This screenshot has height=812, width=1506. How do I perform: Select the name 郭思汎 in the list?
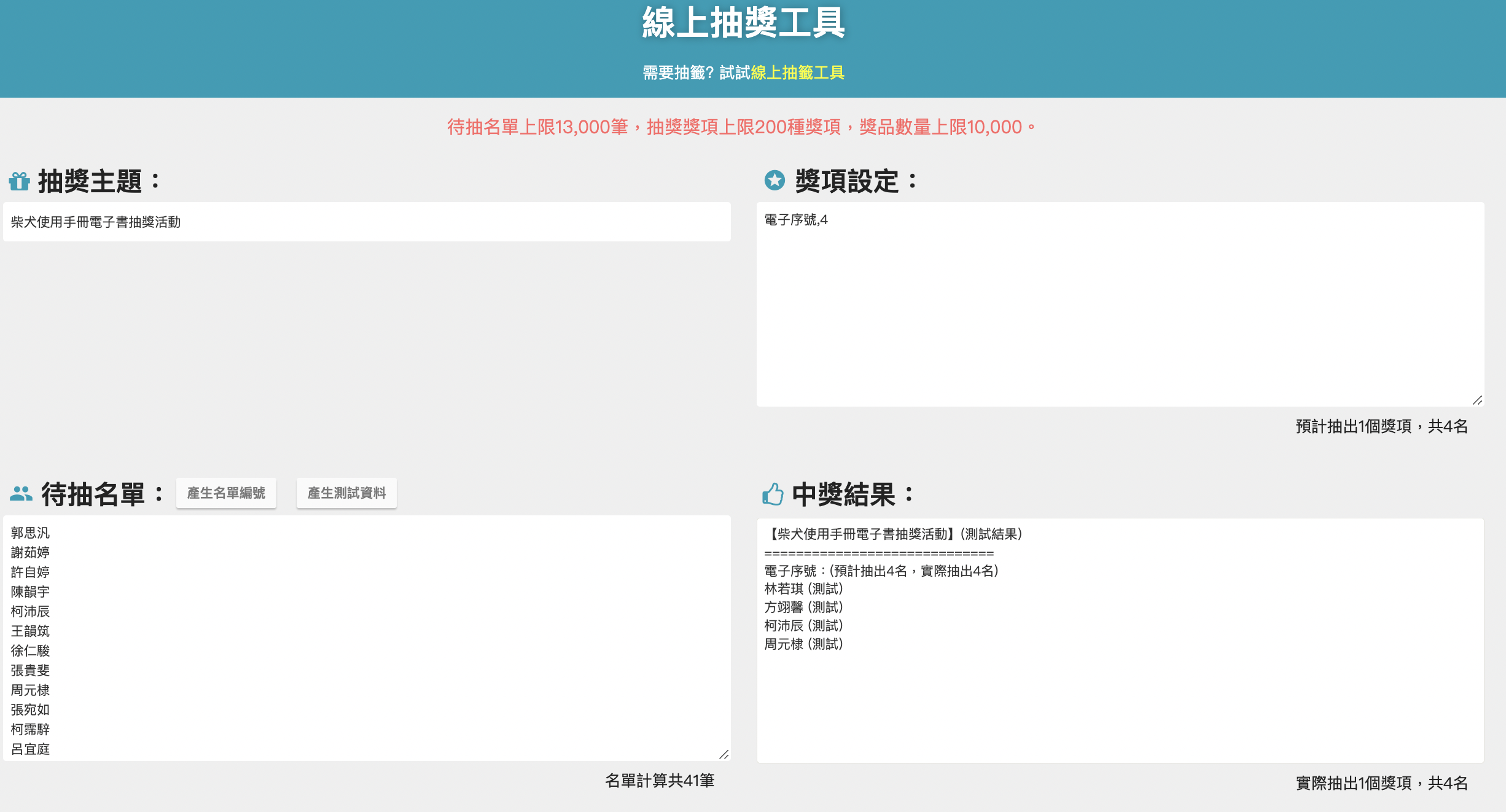coord(30,533)
